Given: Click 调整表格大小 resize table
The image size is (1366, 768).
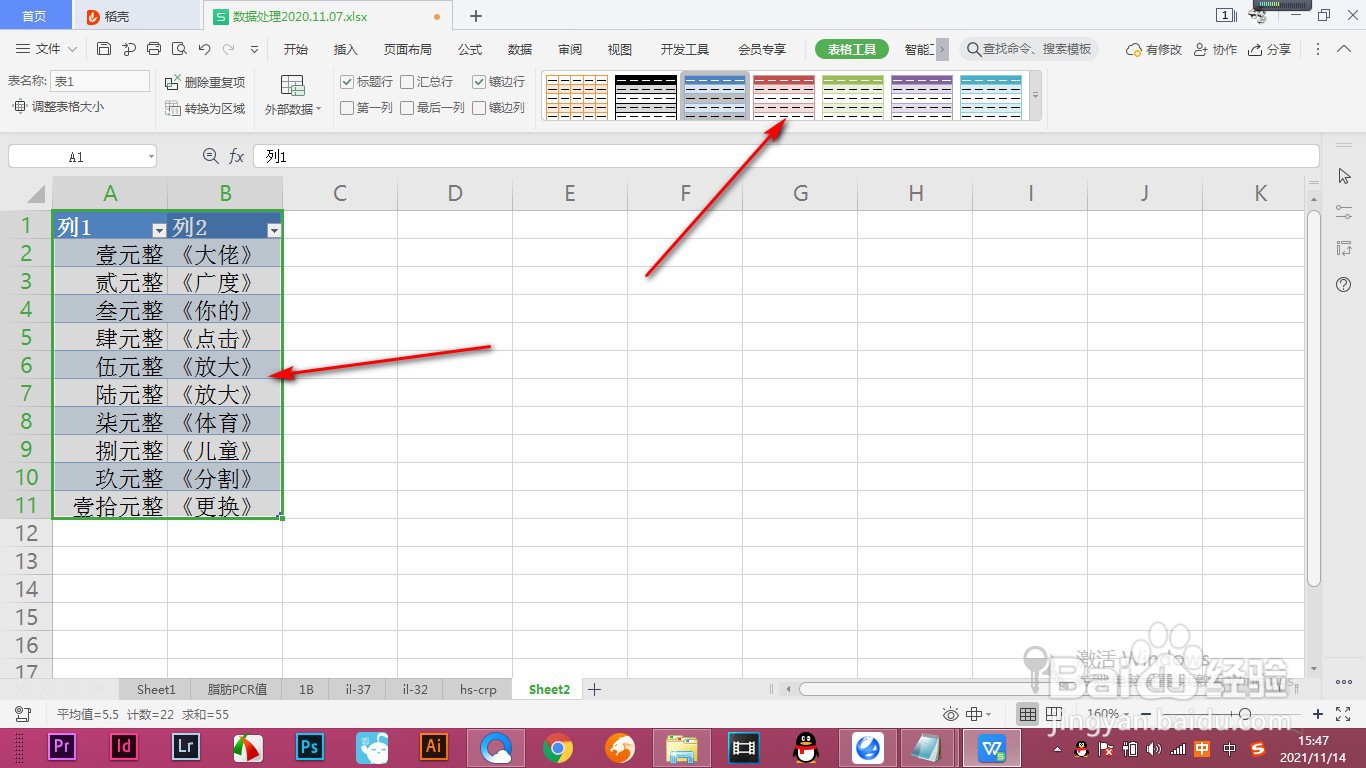Looking at the screenshot, I should [58, 106].
